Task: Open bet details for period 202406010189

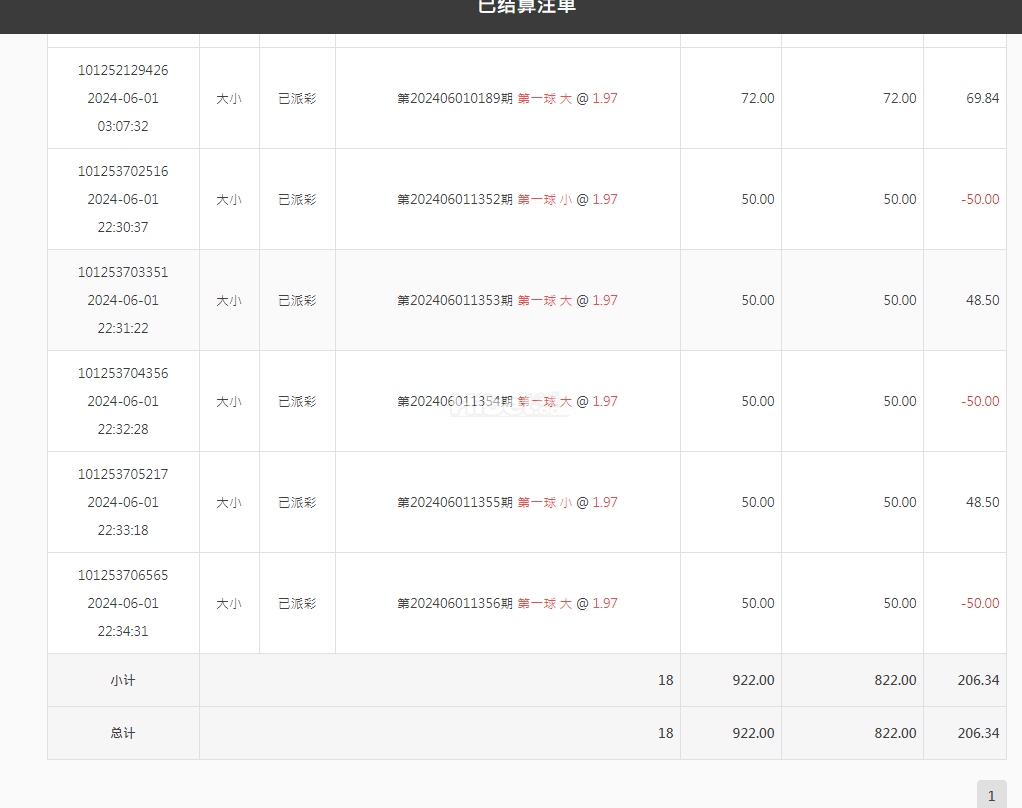Action: coord(508,98)
